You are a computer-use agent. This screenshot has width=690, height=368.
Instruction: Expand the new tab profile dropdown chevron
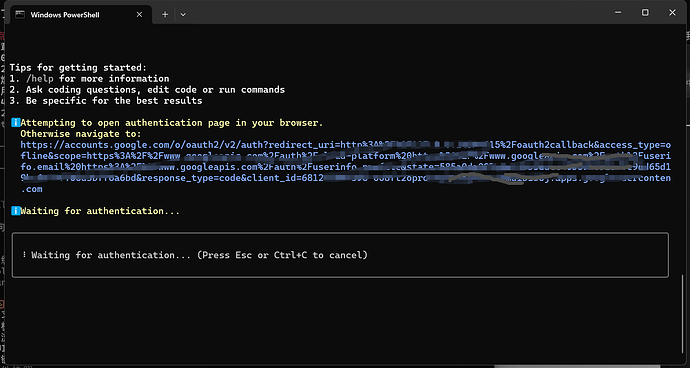(183, 15)
